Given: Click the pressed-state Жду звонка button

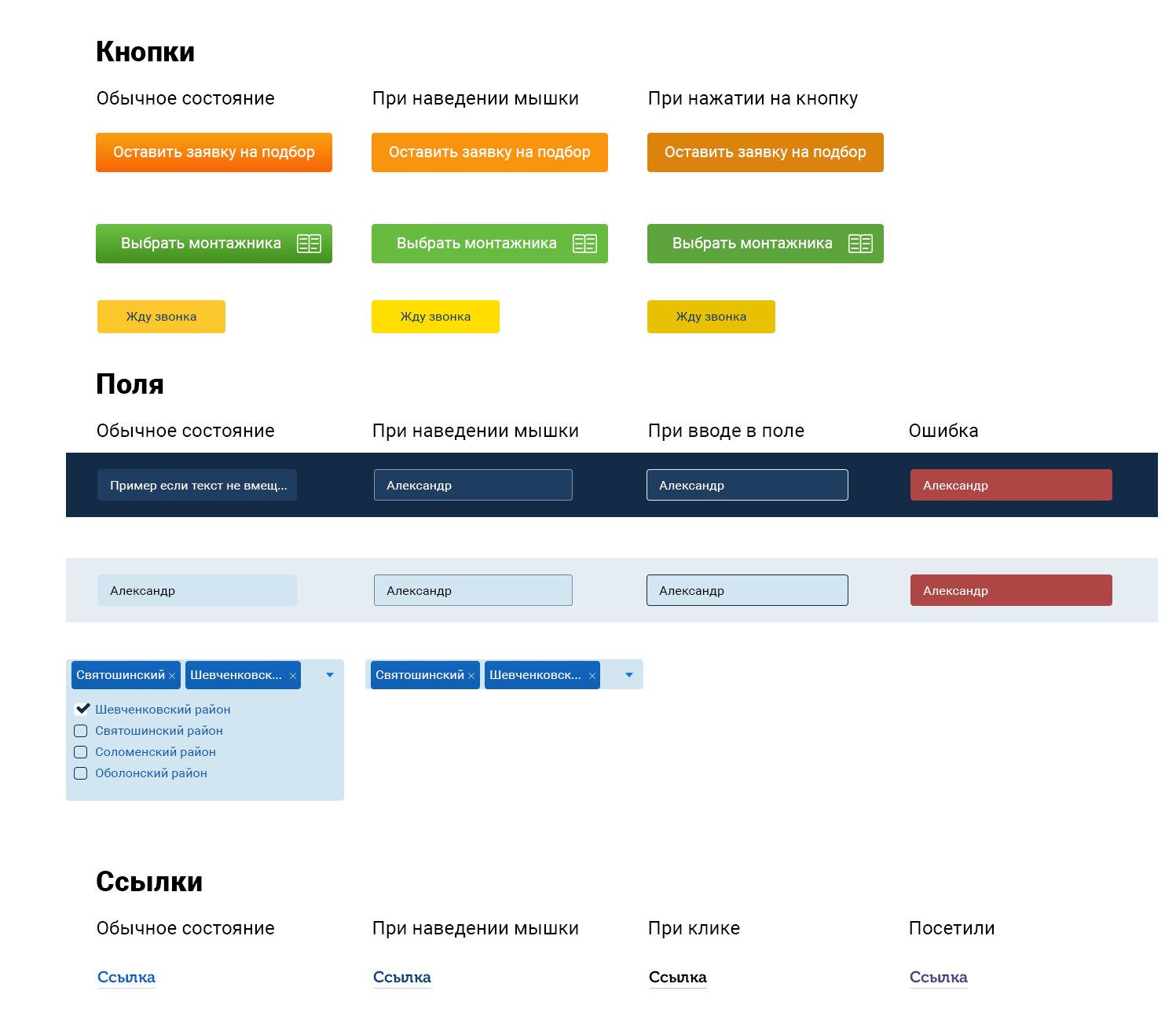Looking at the screenshot, I should 711,317.
